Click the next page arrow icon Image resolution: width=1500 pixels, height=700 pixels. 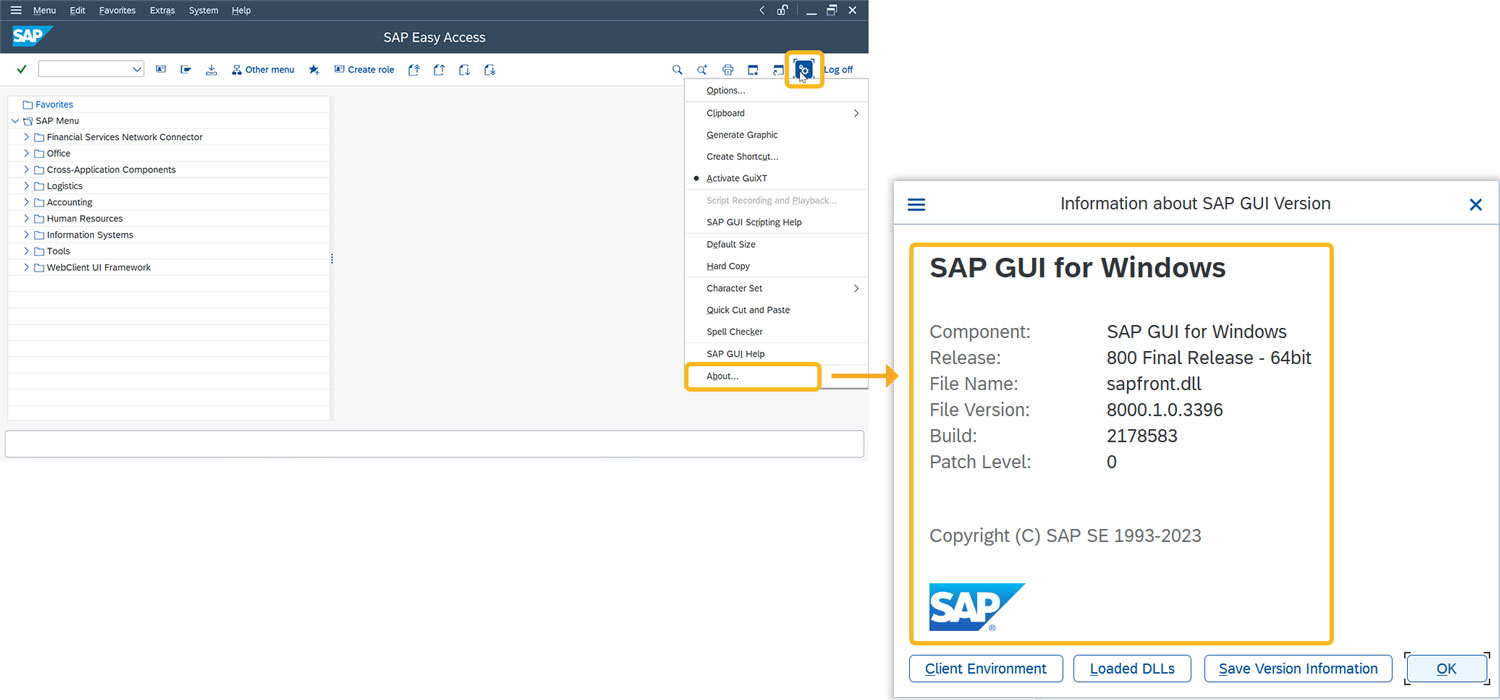click(x=464, y=70)
